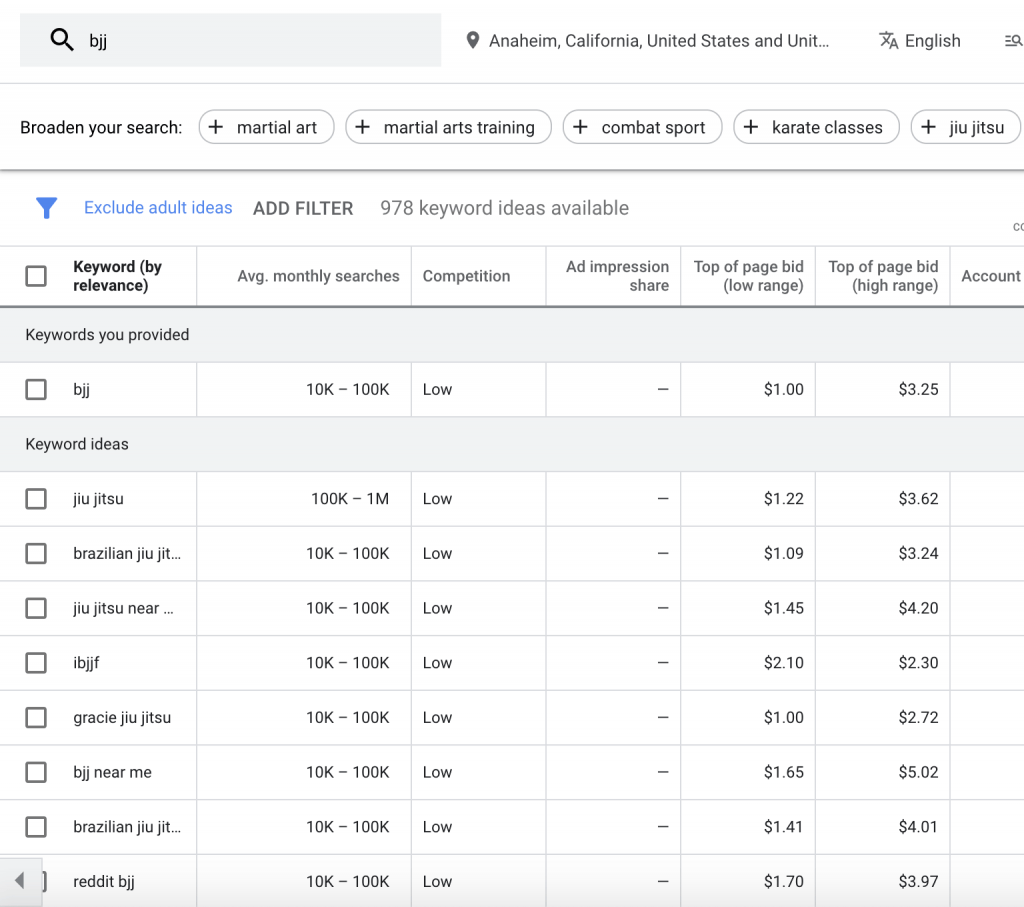Enable checkbox for ibjjf row

[x=36, y=663]
